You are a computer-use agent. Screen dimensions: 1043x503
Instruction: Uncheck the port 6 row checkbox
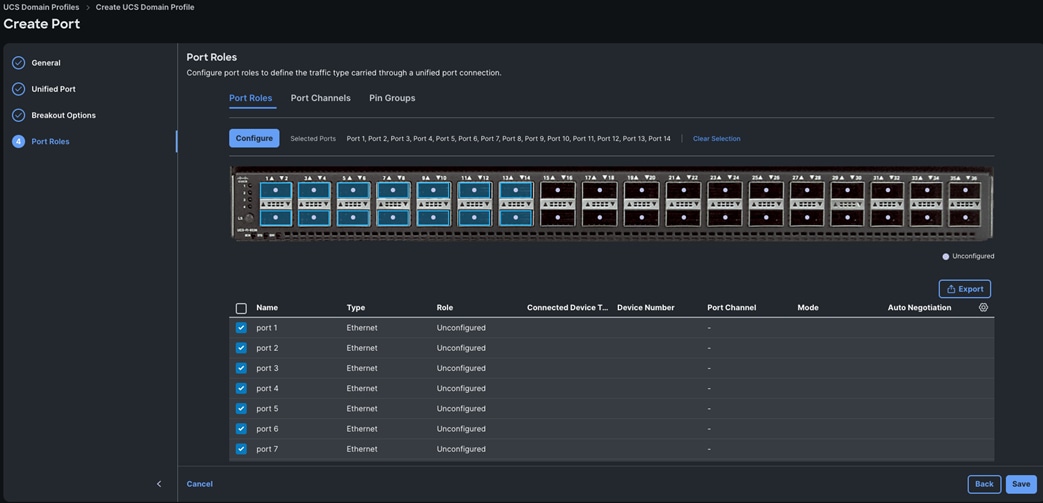[x=241, y=428]
